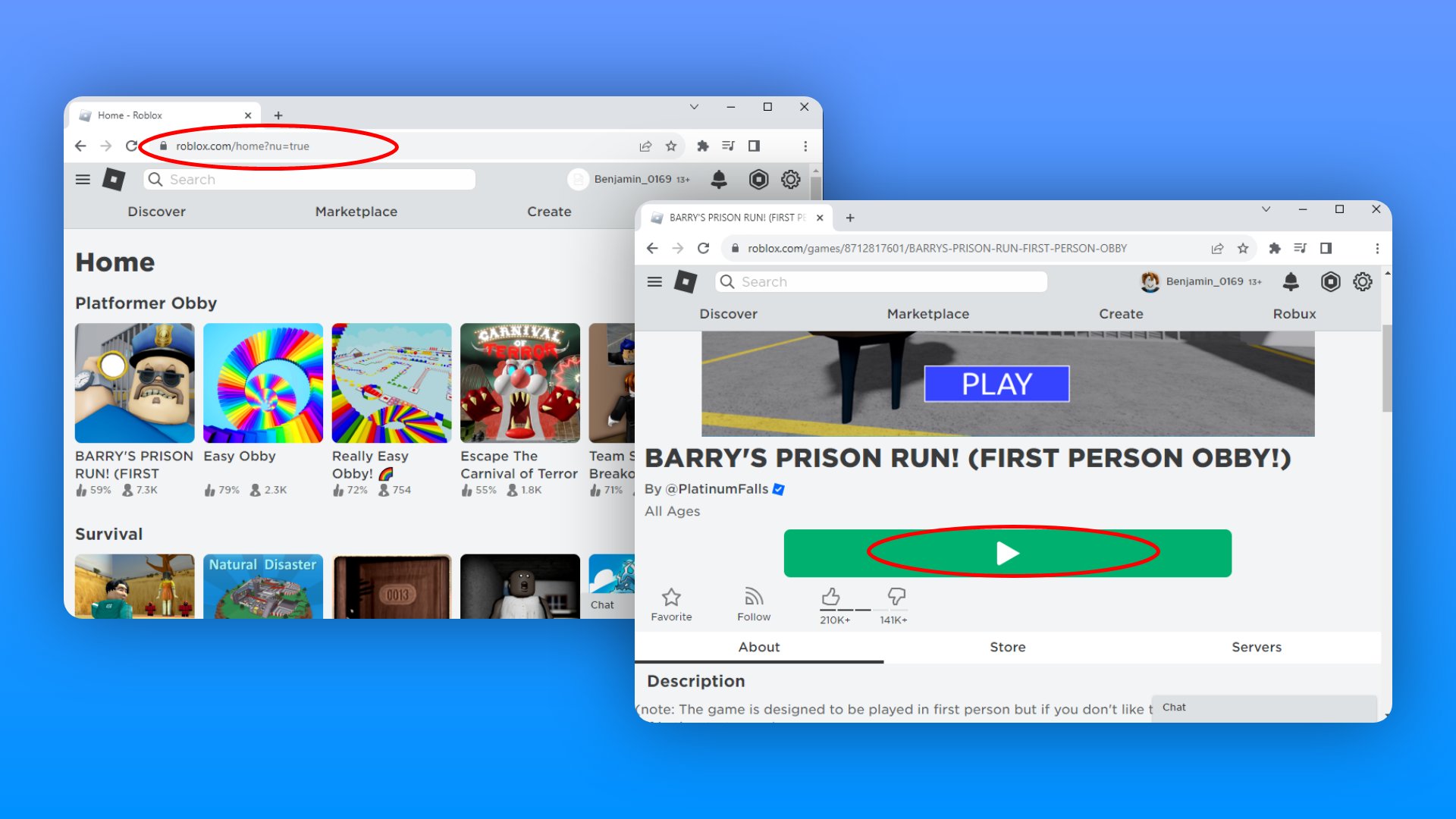This screenshot has height=819, width=1456.
Task: Click share icon in Barry's Prison address bar
Action: (x=1217, y=248)
